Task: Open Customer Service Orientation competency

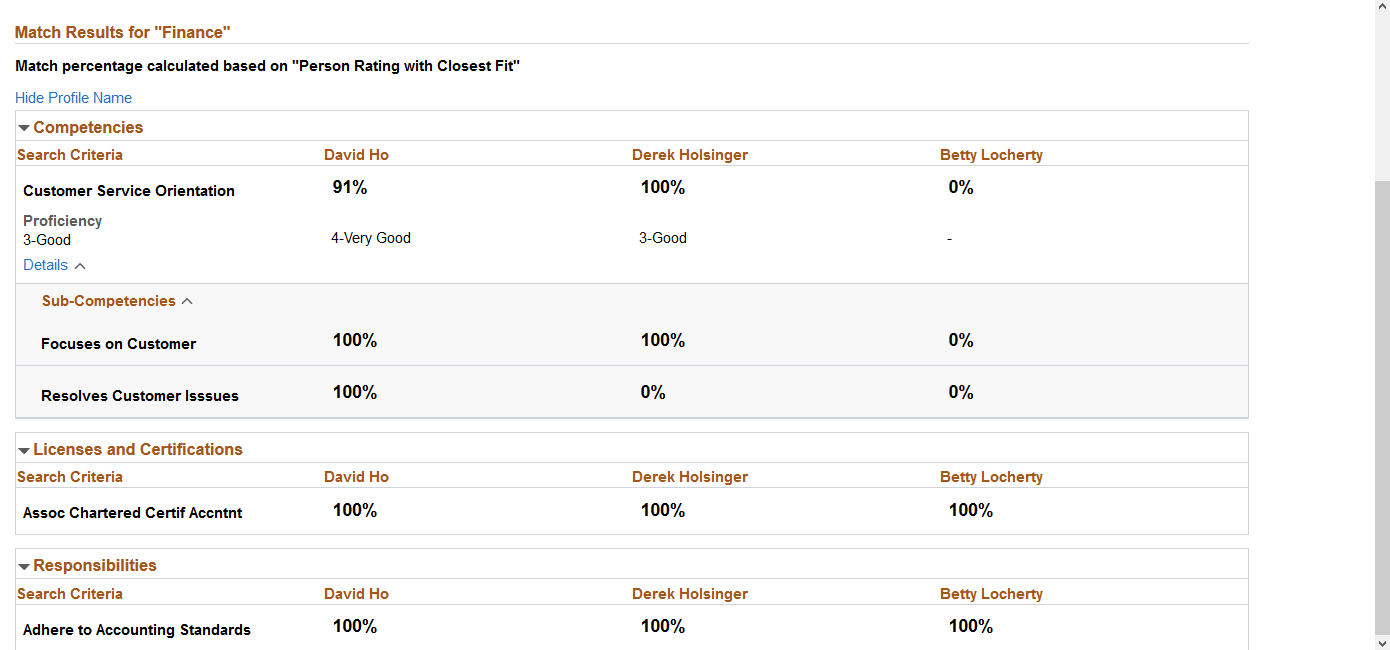Action: (128, 190)
